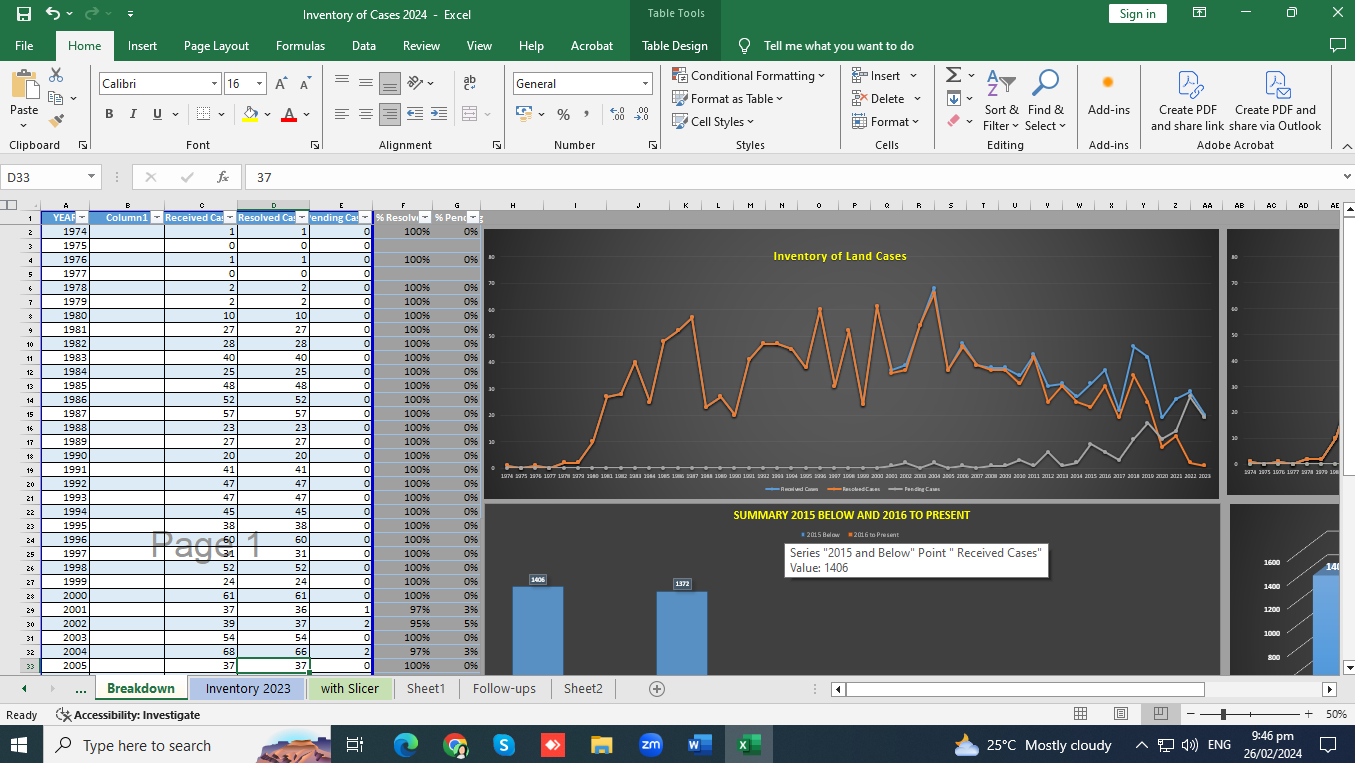This screenshot has height=763, width=1355.
Task: Click the Paste clipboard icon
Action: tap(24, 84)
